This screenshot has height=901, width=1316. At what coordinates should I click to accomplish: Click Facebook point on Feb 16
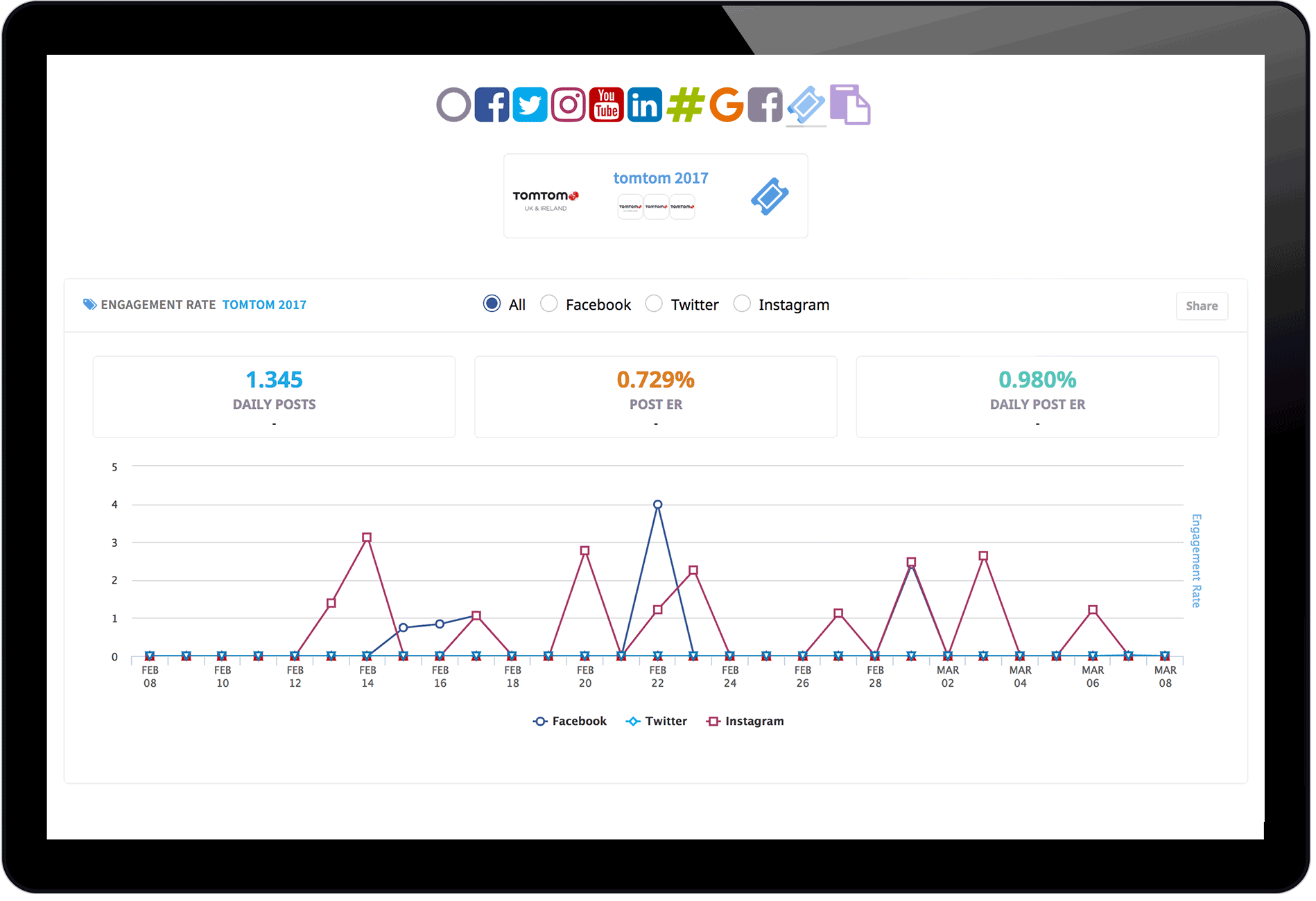click(440, 624)
